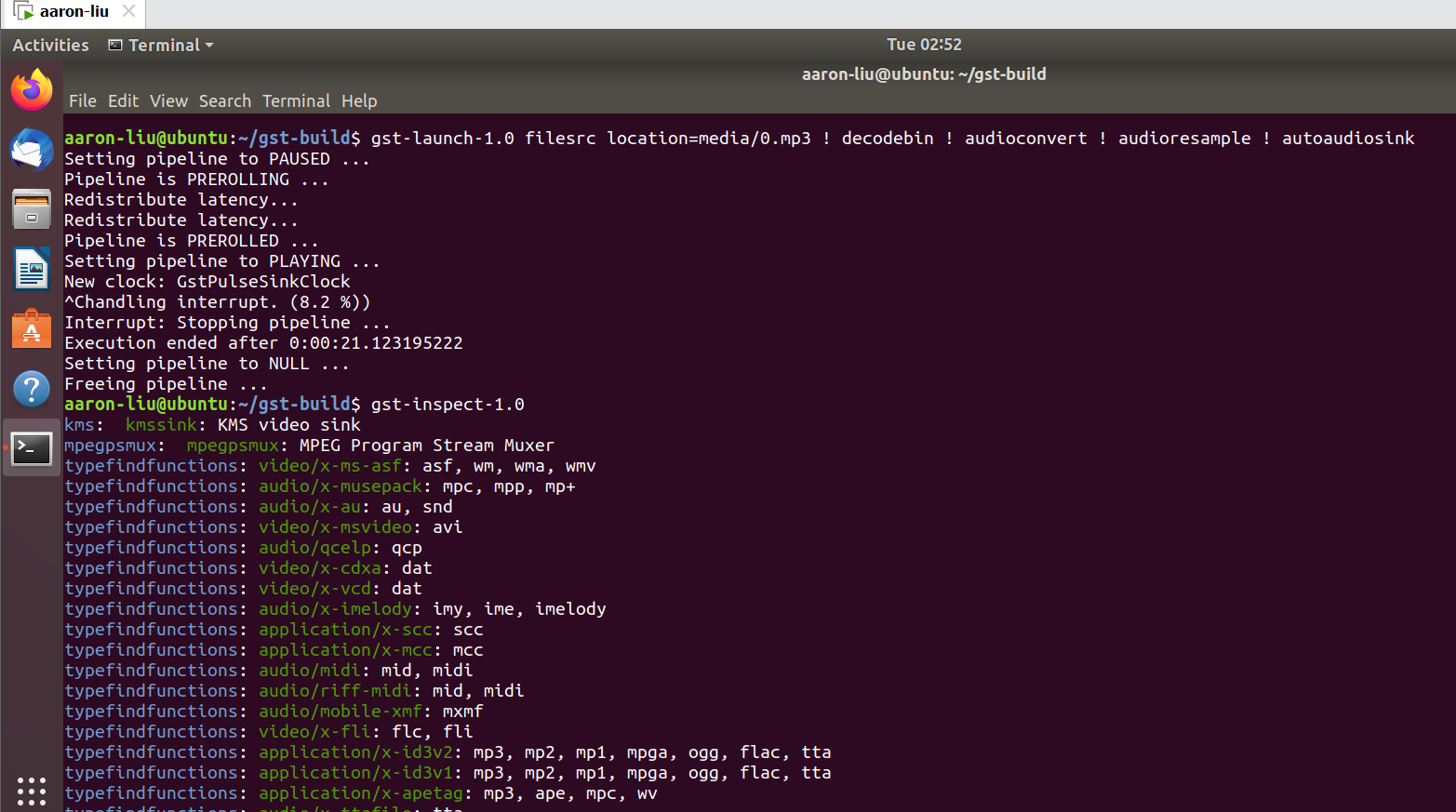
Task: Click 'Freeing pipeline ...' line
Action: (x=166, y=384)
